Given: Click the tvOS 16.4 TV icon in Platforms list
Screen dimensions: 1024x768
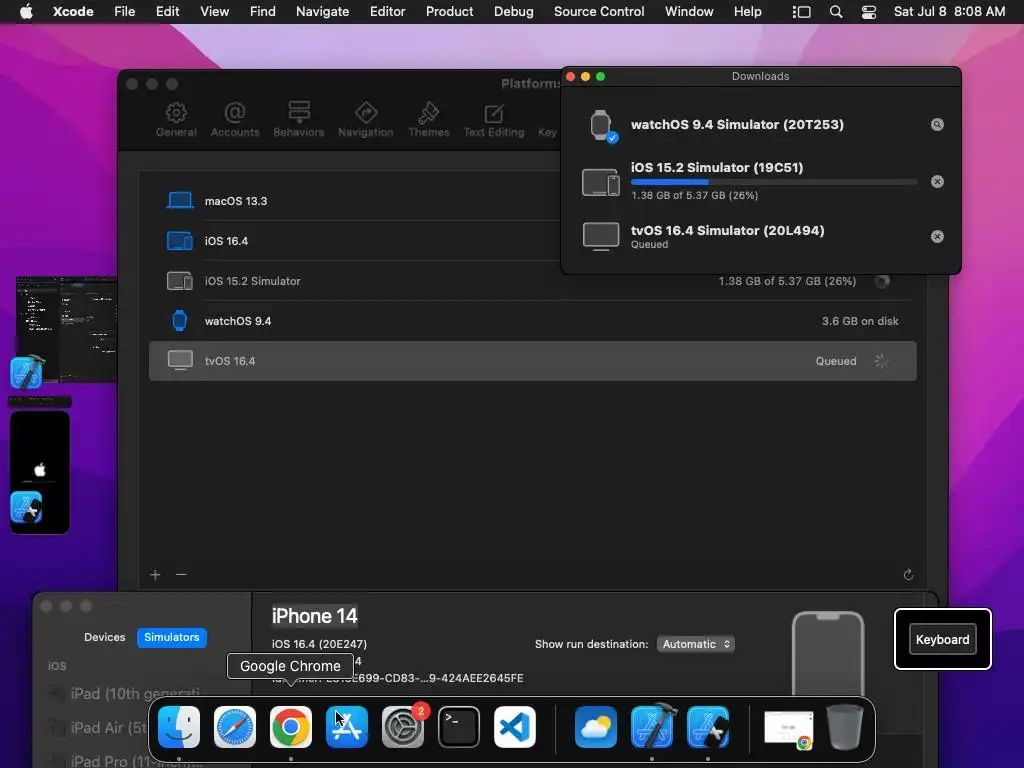Looking at the screenshot, I should (180, 360).
